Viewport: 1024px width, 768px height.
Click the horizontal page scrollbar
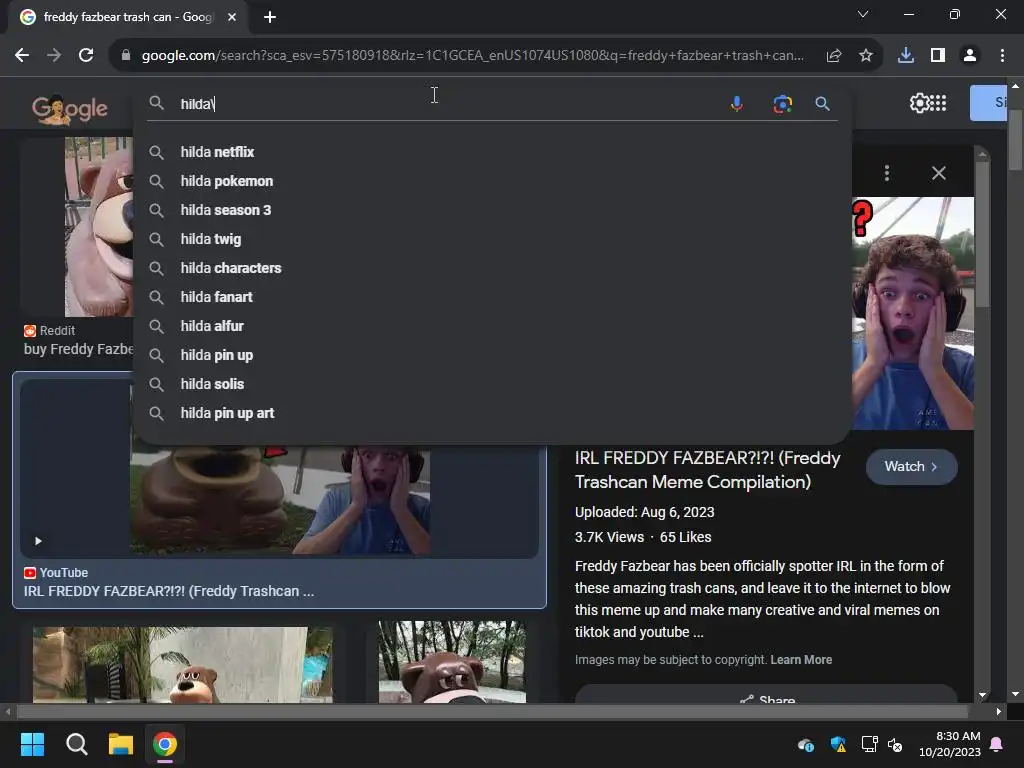click(x=492, y=711)
